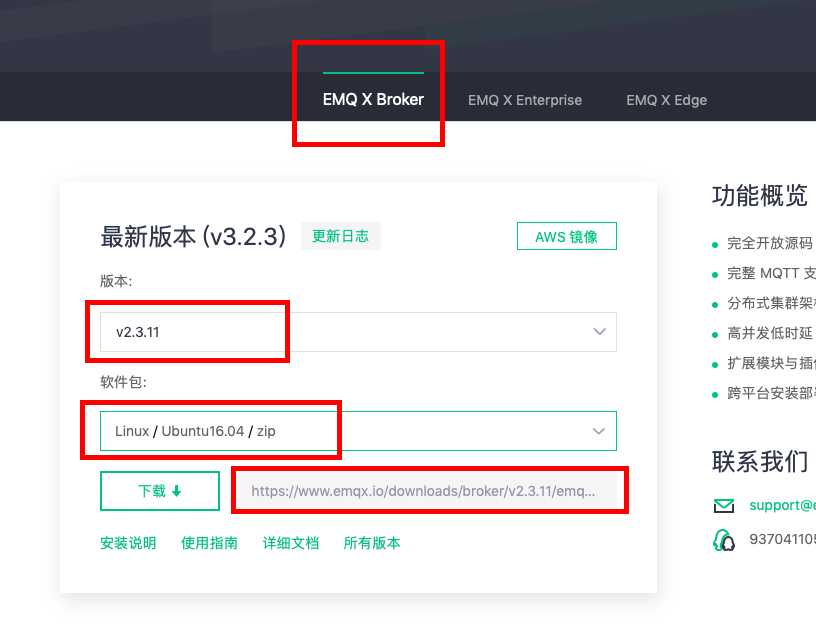Click the download arrow icon in 下载 button
Image resolution: width=816 pixels, height=635 pixels.
pyautogui.click(x=176, y=490)
